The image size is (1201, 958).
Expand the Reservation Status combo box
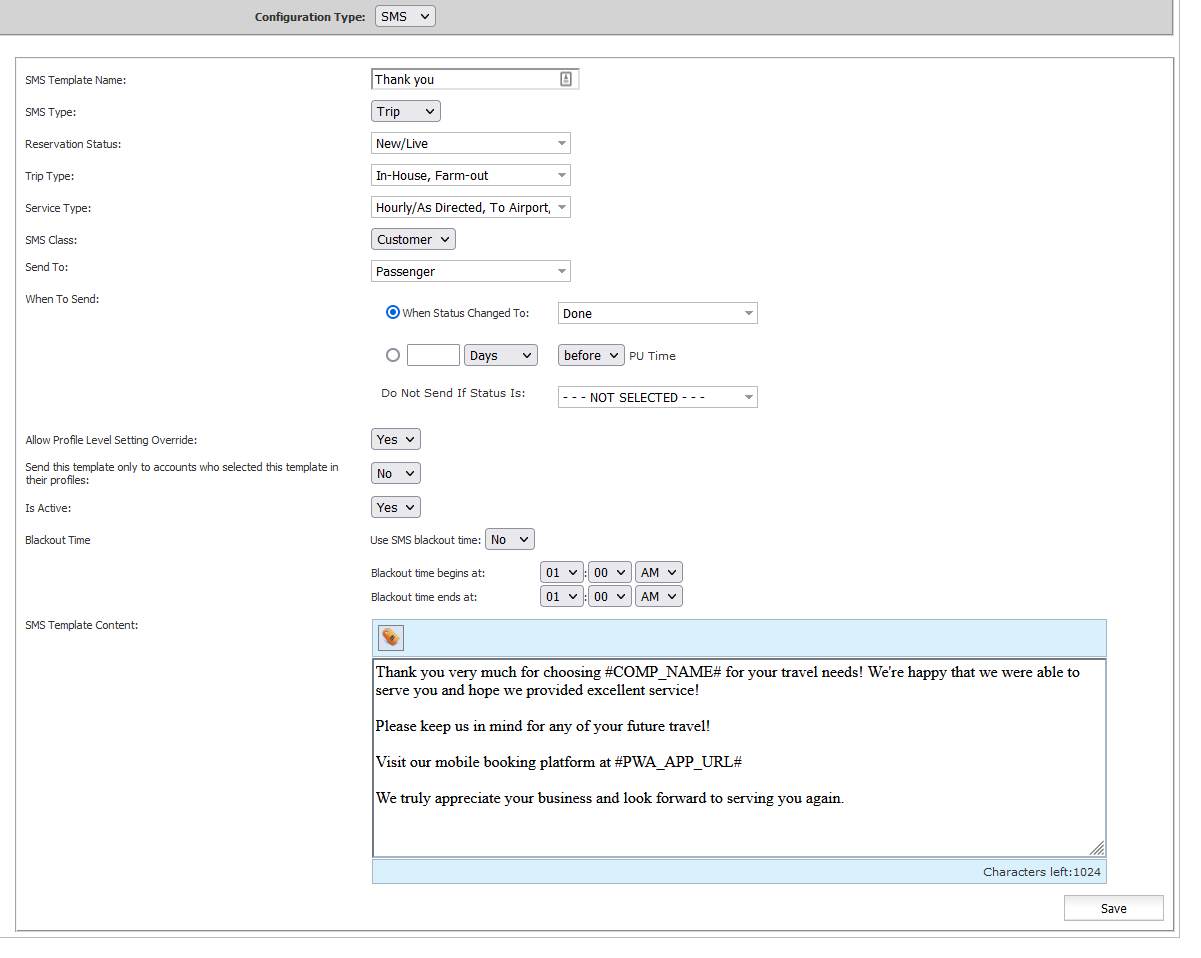click(x=470, y=143)
